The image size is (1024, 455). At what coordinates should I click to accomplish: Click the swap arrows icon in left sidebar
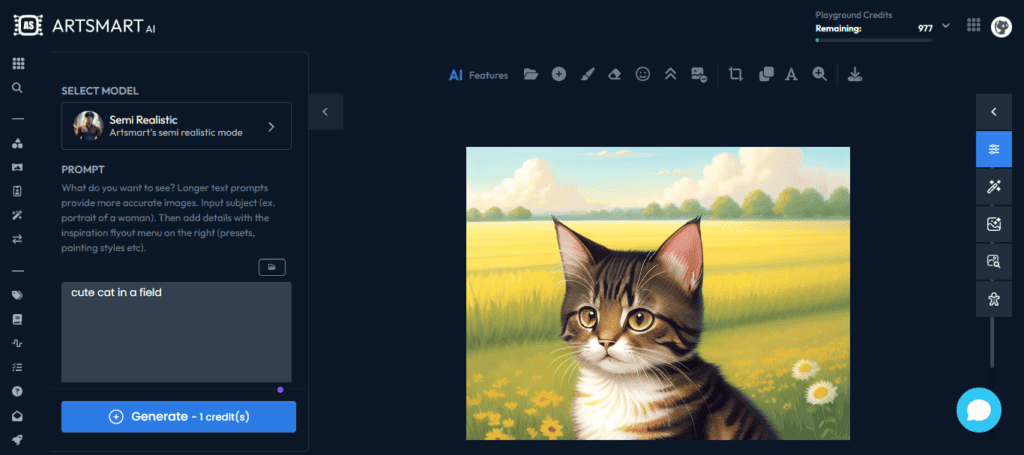[x=18, y=239]
